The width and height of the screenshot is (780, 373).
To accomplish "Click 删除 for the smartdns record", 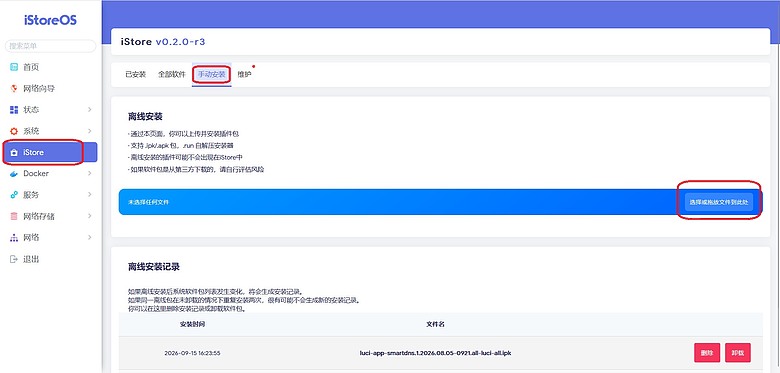I will (707, 353).
